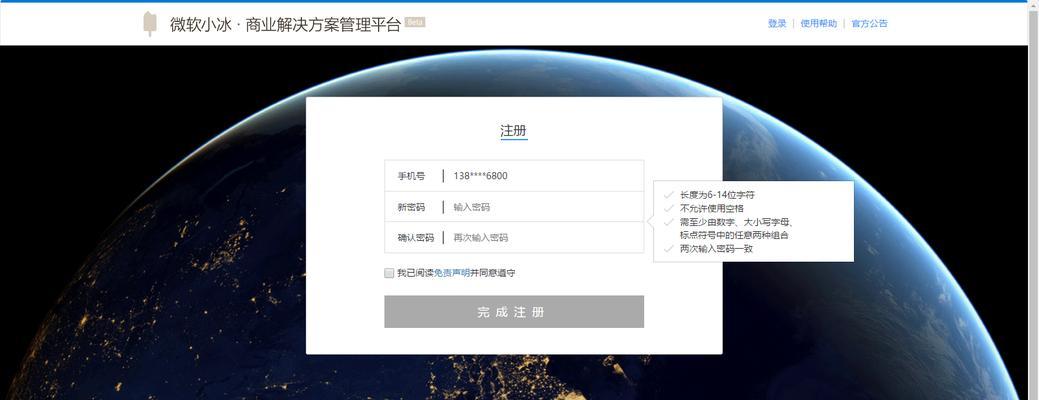Click the 微软小冰 platform title text
The image size is (1039, 400).
285,25
